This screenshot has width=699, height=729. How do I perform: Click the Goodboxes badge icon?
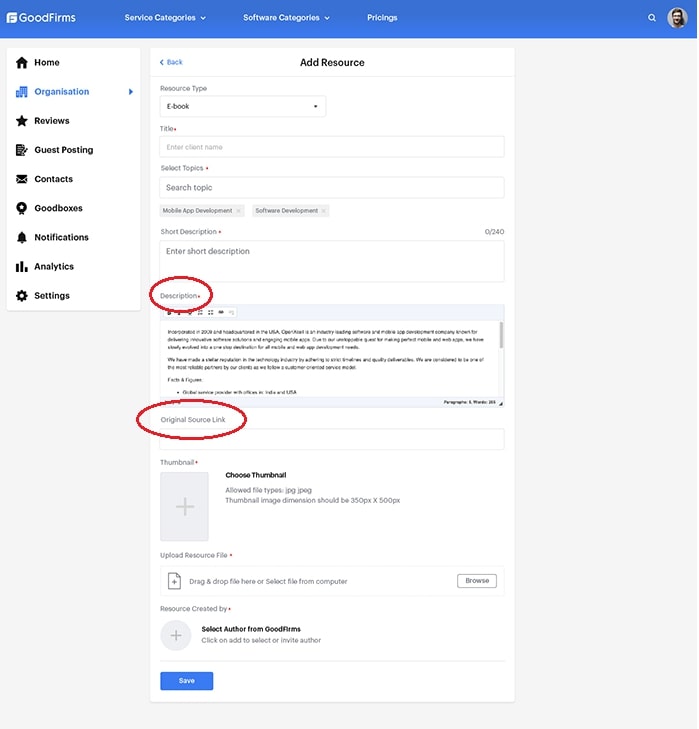pyautogui.click(x=22, y=208)
